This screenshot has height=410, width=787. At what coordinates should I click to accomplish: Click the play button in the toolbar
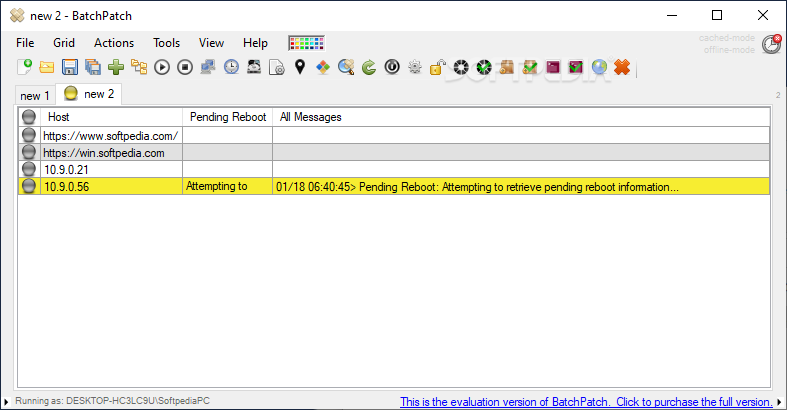point(162,67)
